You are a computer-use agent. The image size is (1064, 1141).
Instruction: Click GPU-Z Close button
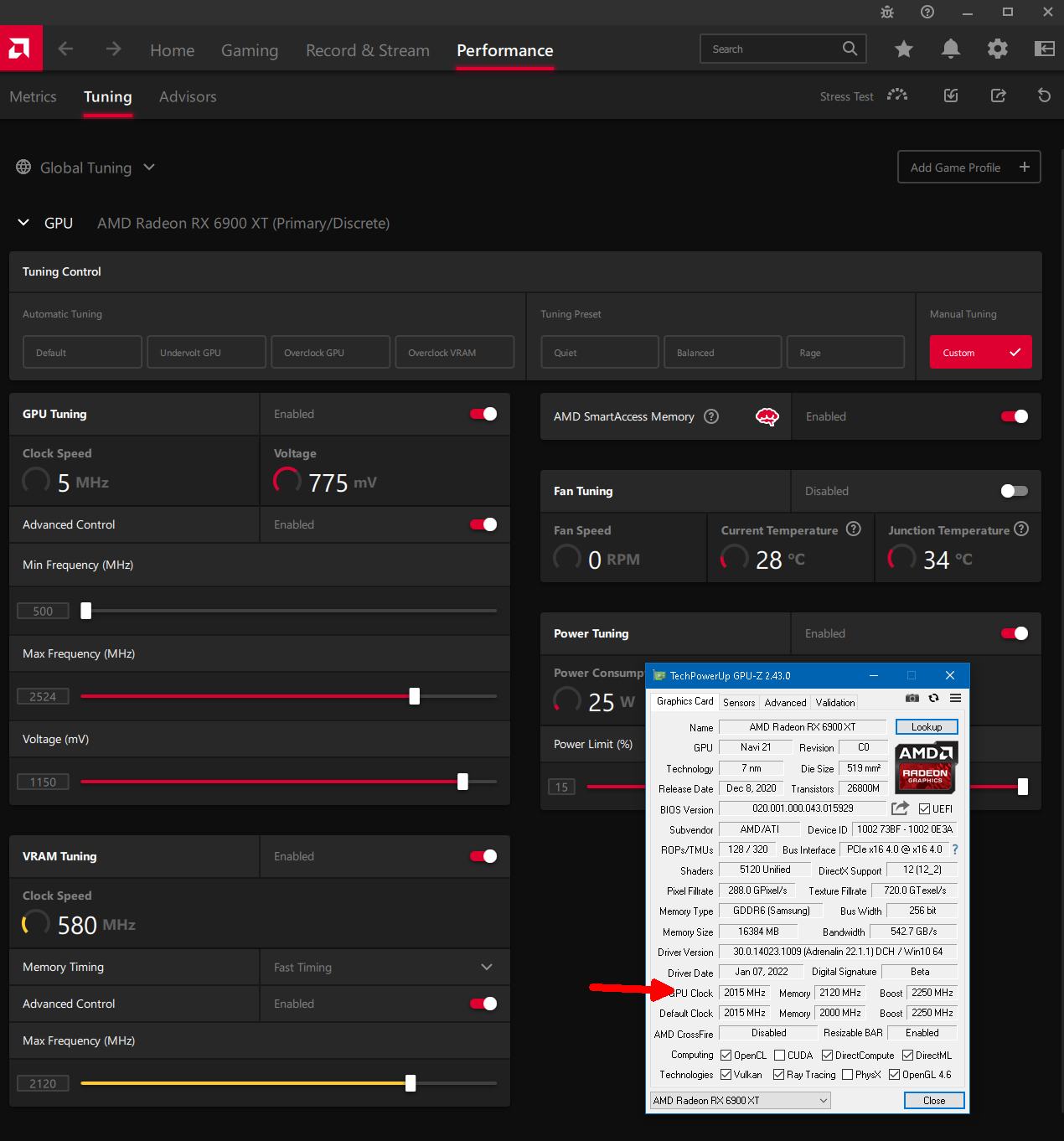[x=934, y=1100]
